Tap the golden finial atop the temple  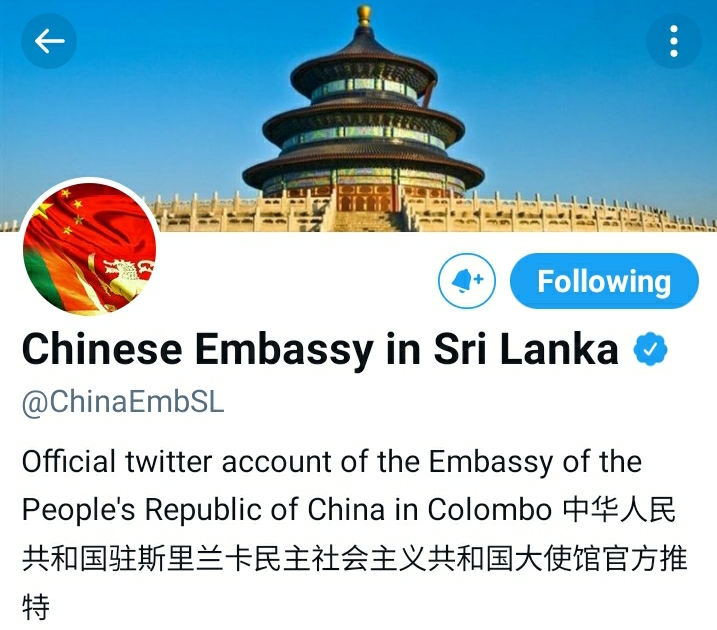(364, 15)
